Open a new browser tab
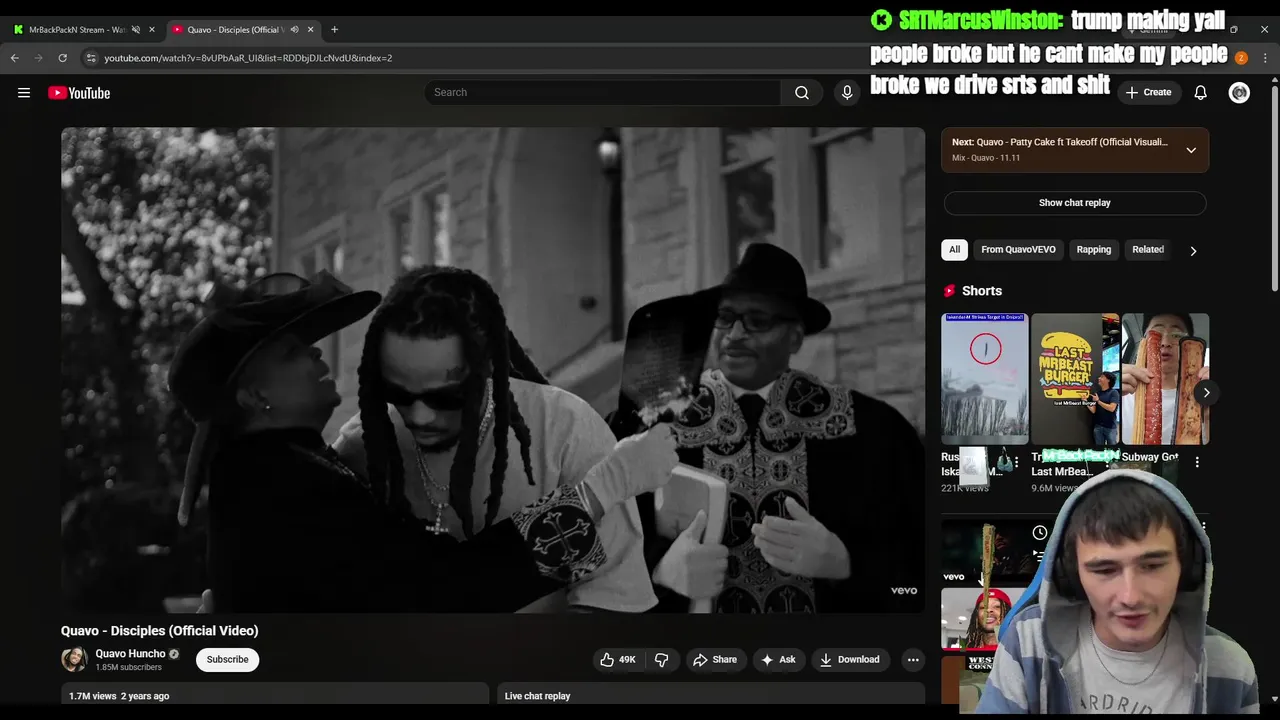Image resolution: width=1280 pixels, height=720 pixels. [334, 29]
